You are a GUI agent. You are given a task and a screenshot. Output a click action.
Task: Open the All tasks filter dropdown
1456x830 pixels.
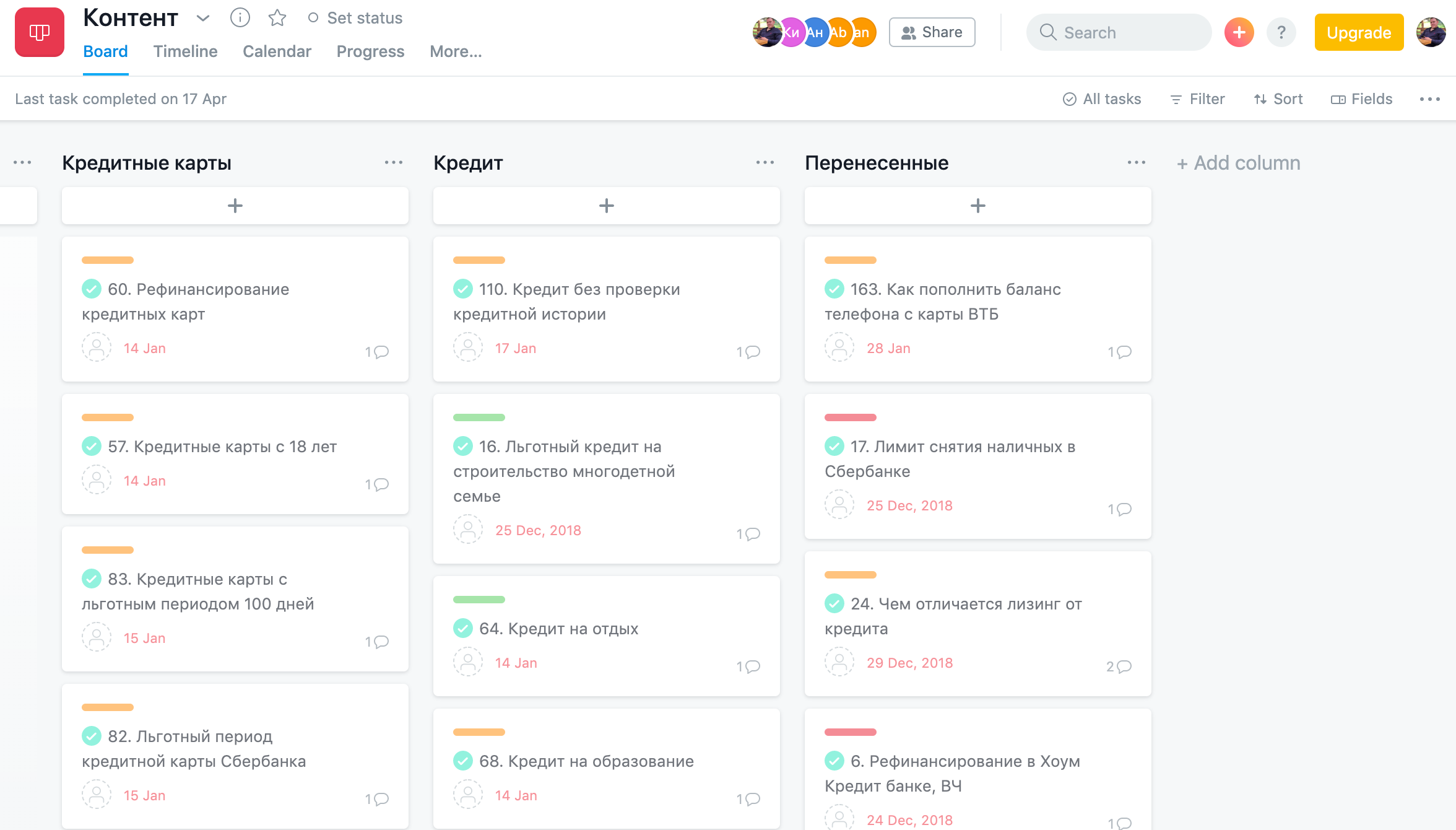1102,99
